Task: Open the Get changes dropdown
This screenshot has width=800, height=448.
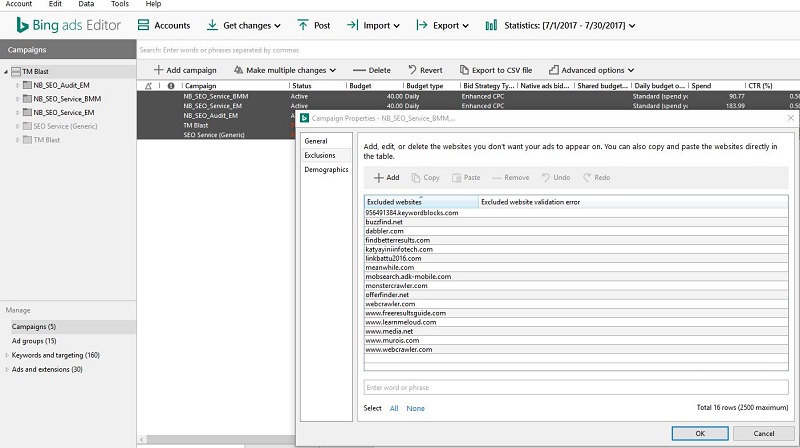Action: 243,26
